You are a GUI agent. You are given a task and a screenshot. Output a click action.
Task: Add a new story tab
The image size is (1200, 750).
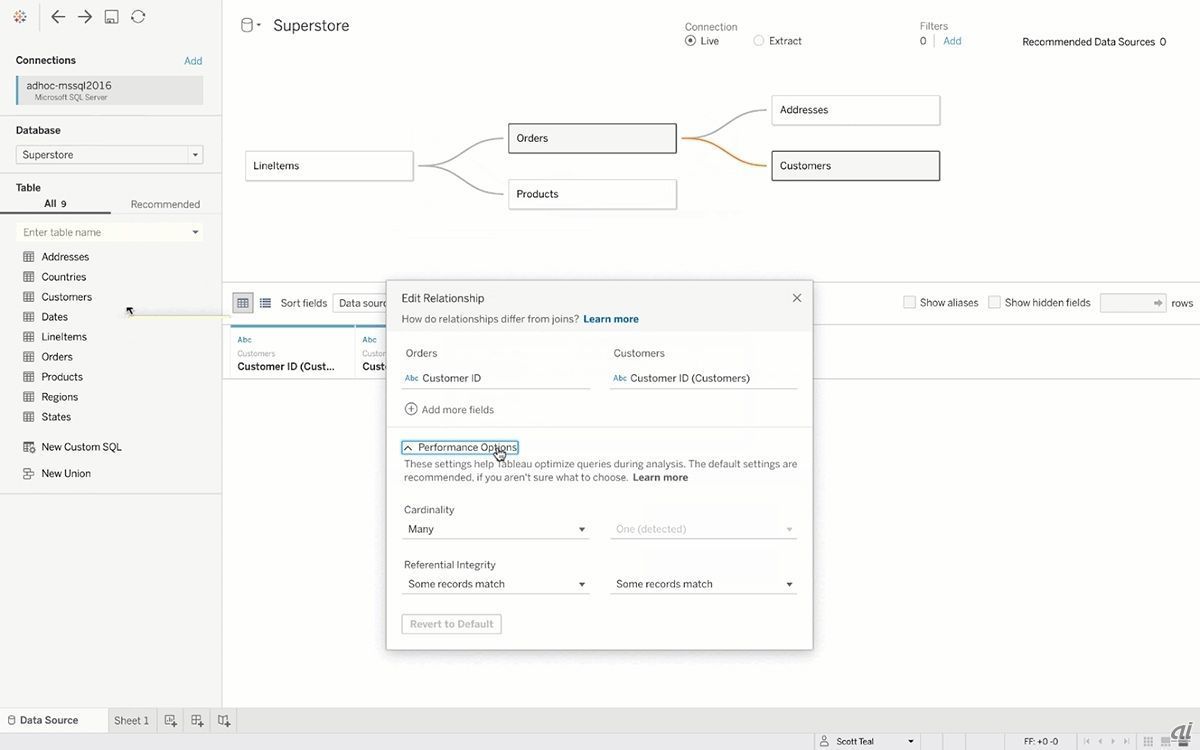pos(224,720)
